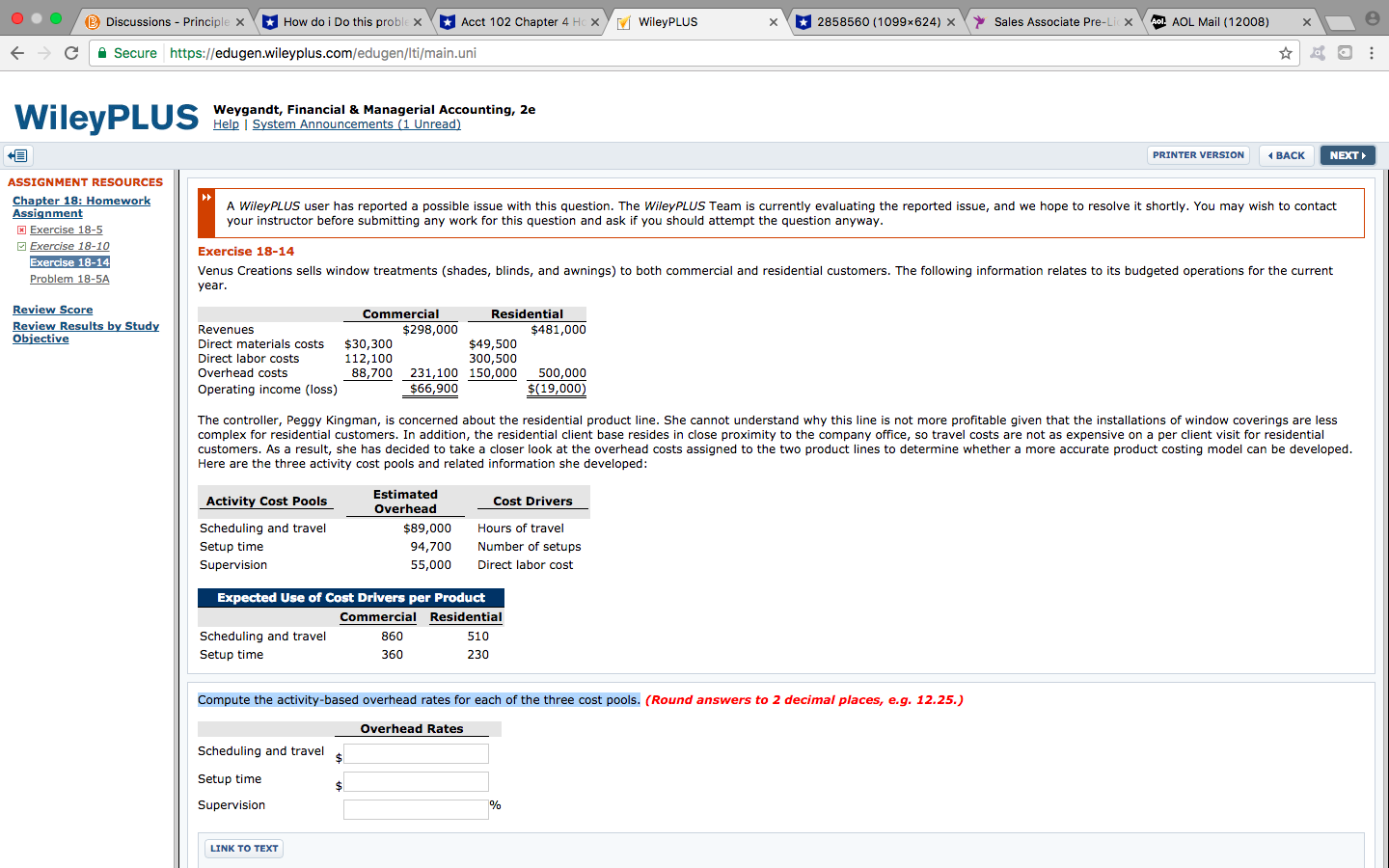Open Exercise 18-5

(66, 230)
